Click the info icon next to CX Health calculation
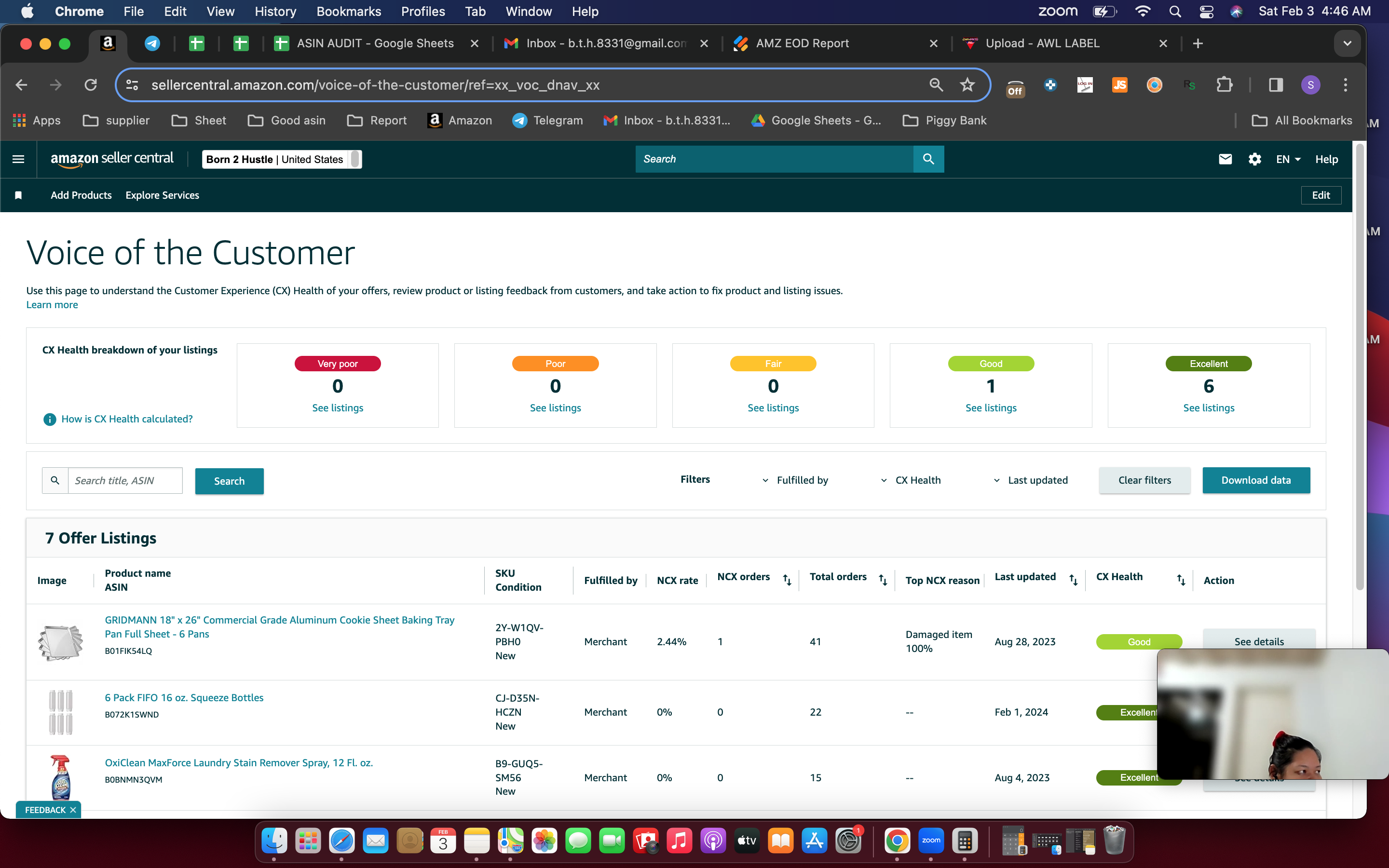Screen dimensions: 1389x868 [50, 419]
